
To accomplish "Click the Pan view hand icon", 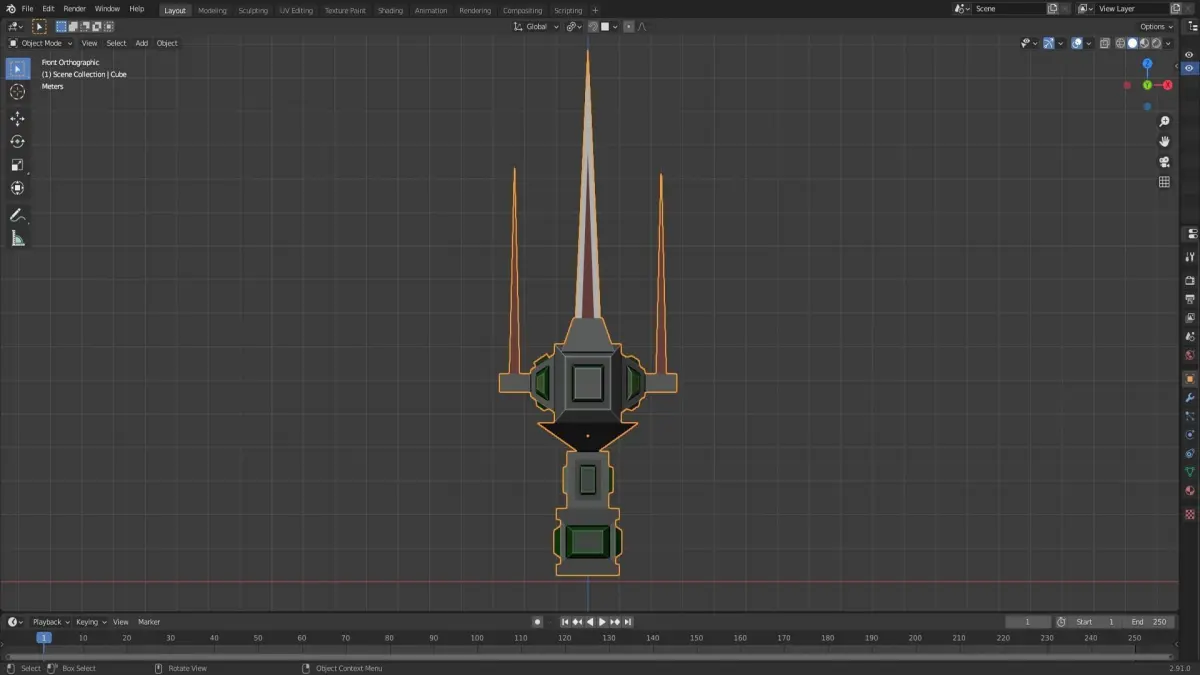I will tap(1164, 141).
